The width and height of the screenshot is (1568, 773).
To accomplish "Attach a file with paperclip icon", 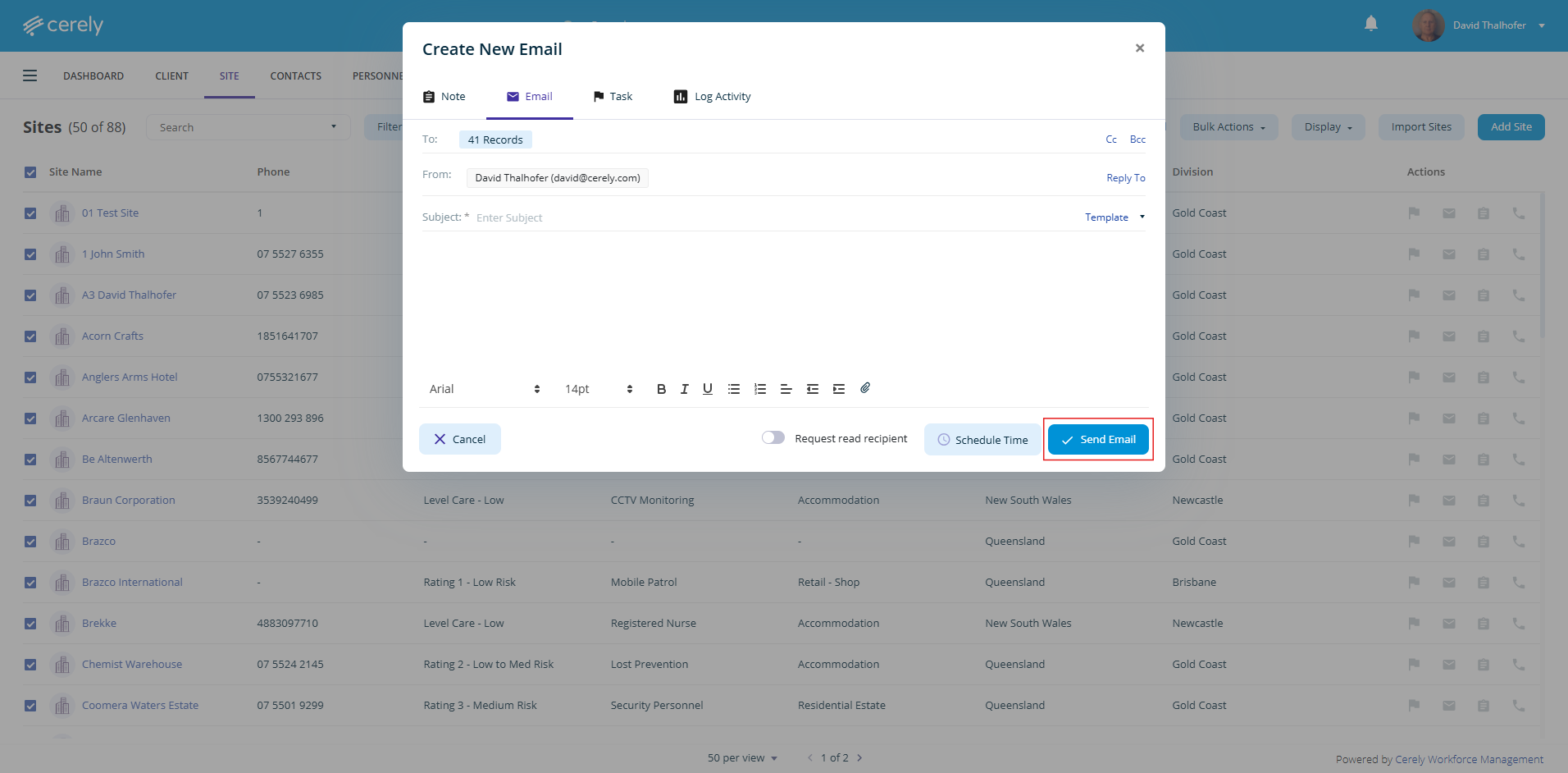I will point(865,388).
